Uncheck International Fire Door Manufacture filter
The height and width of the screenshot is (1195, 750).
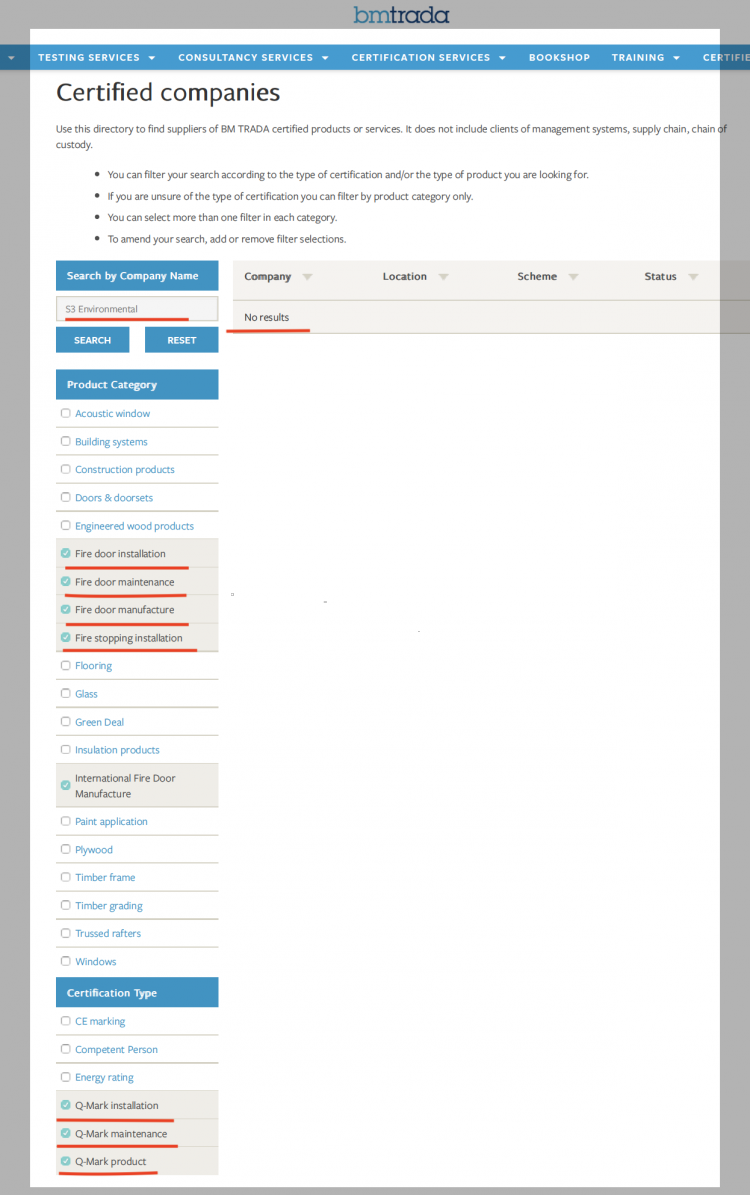click(66, 785)
